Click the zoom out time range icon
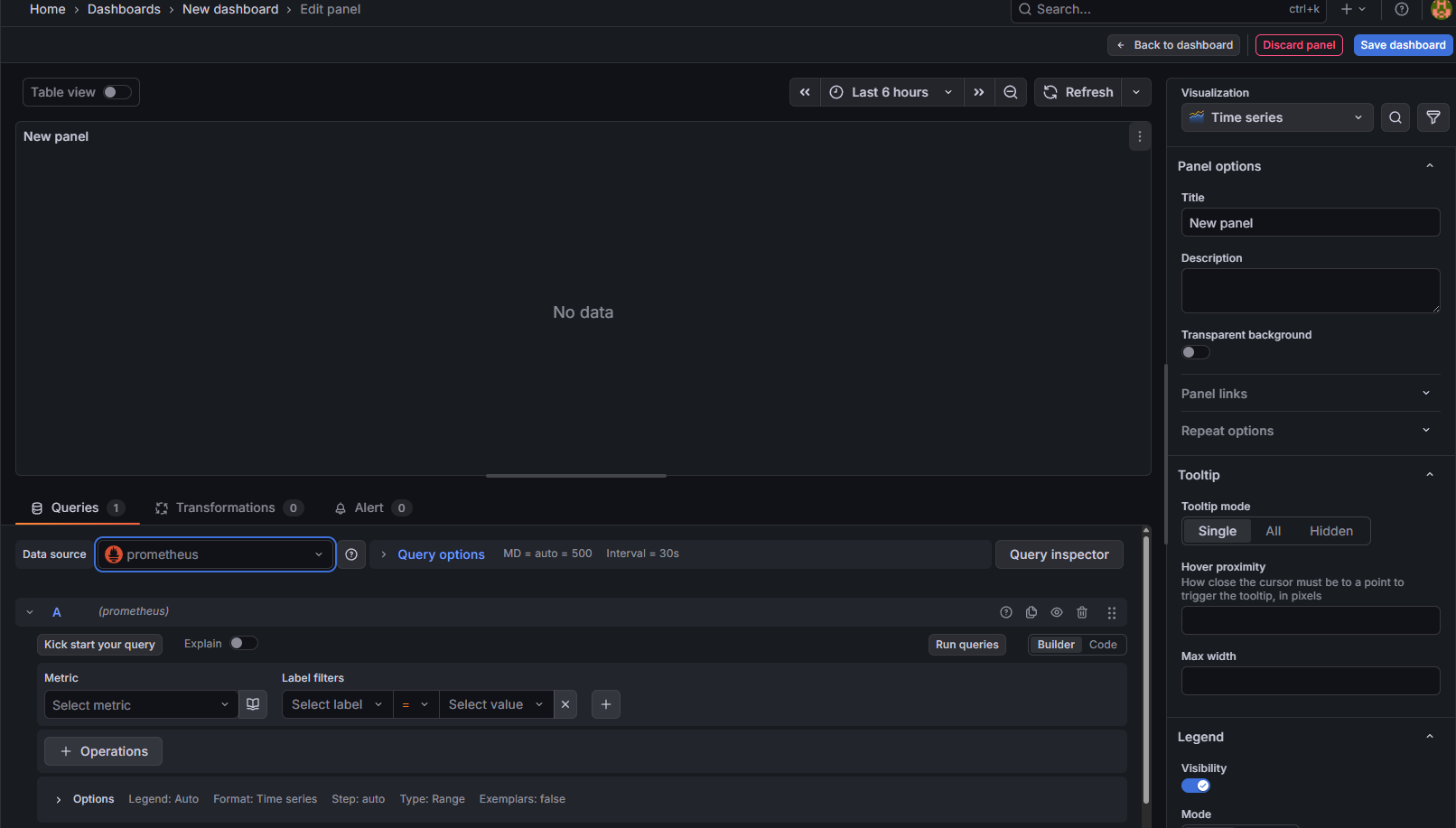The width and height of the screenshot is (1456, 828). [1011, 92]
